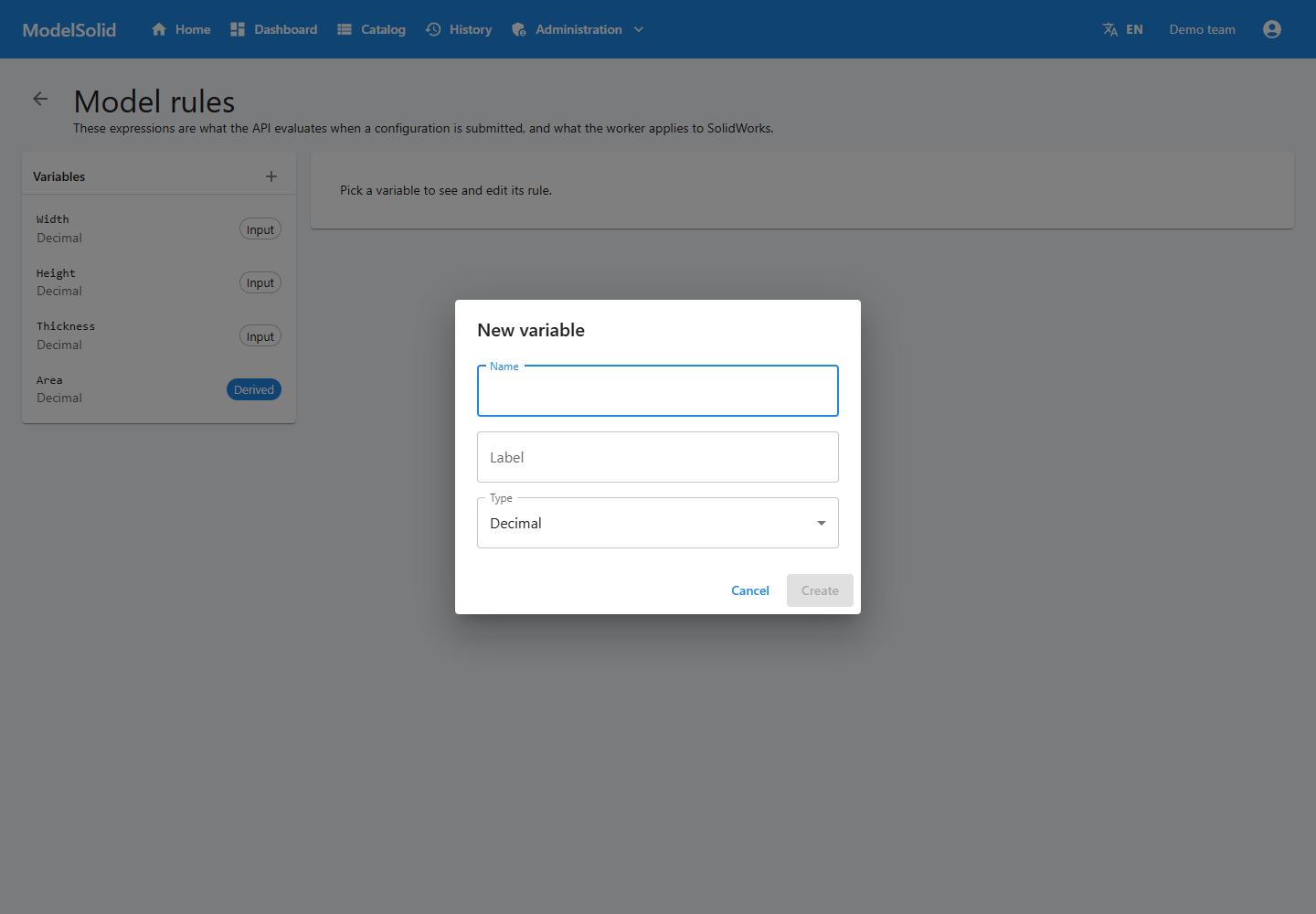Click the Type dropdown arrow
The width and height of the screenshot is (1316, 914).
(x=822, y=523)
